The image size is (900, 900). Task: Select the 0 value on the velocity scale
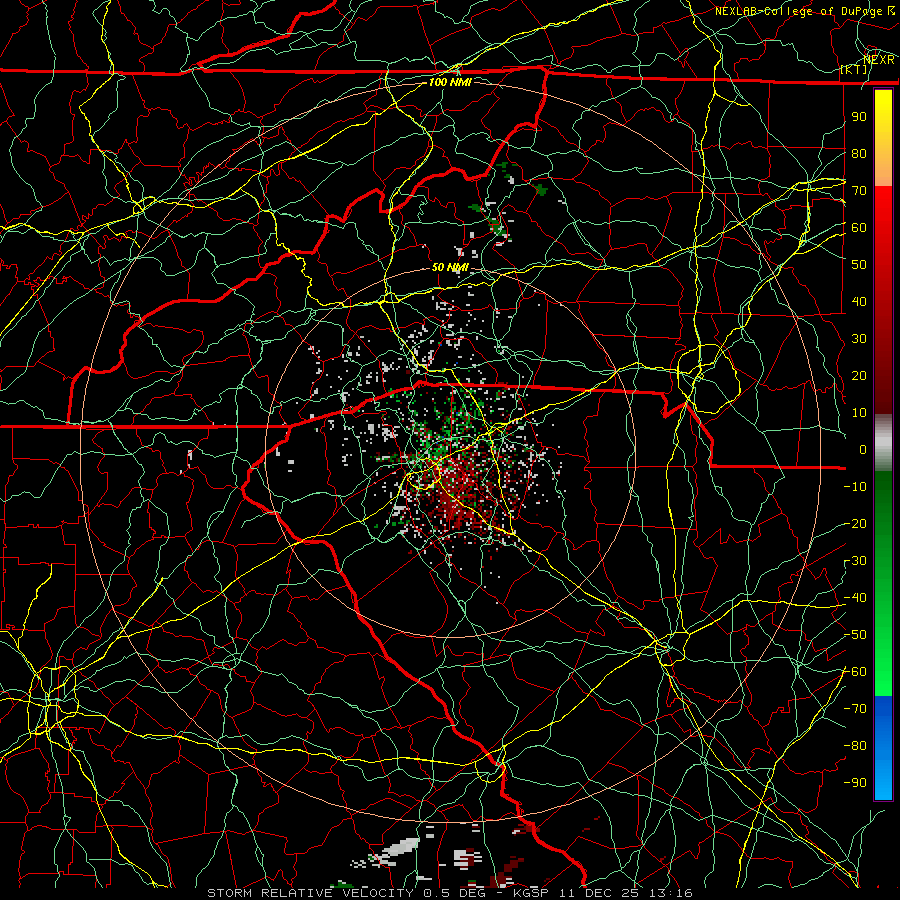[x=863, y=449]
